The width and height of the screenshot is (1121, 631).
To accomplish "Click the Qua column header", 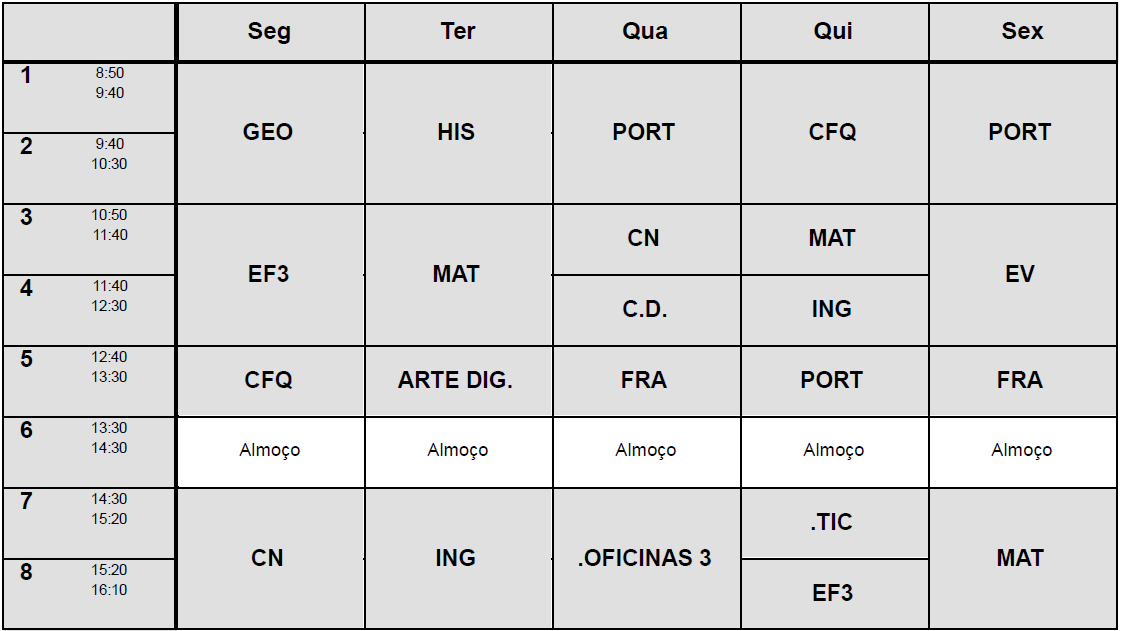I will click(645, 32).
